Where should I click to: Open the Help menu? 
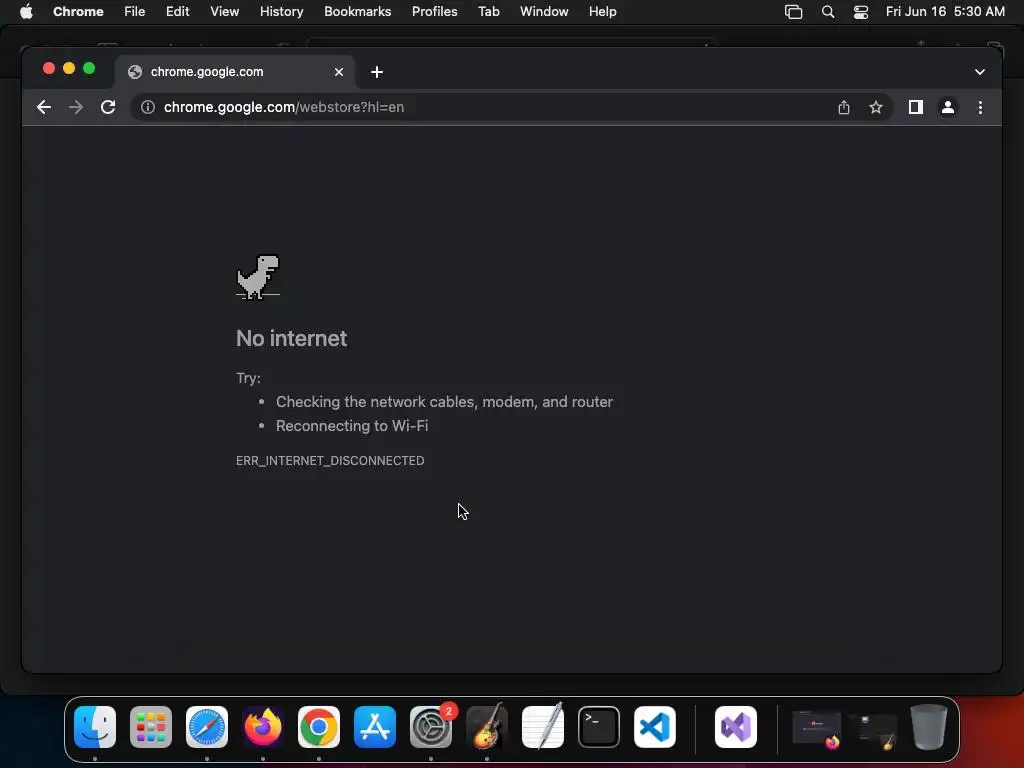[x=602, y=12]
